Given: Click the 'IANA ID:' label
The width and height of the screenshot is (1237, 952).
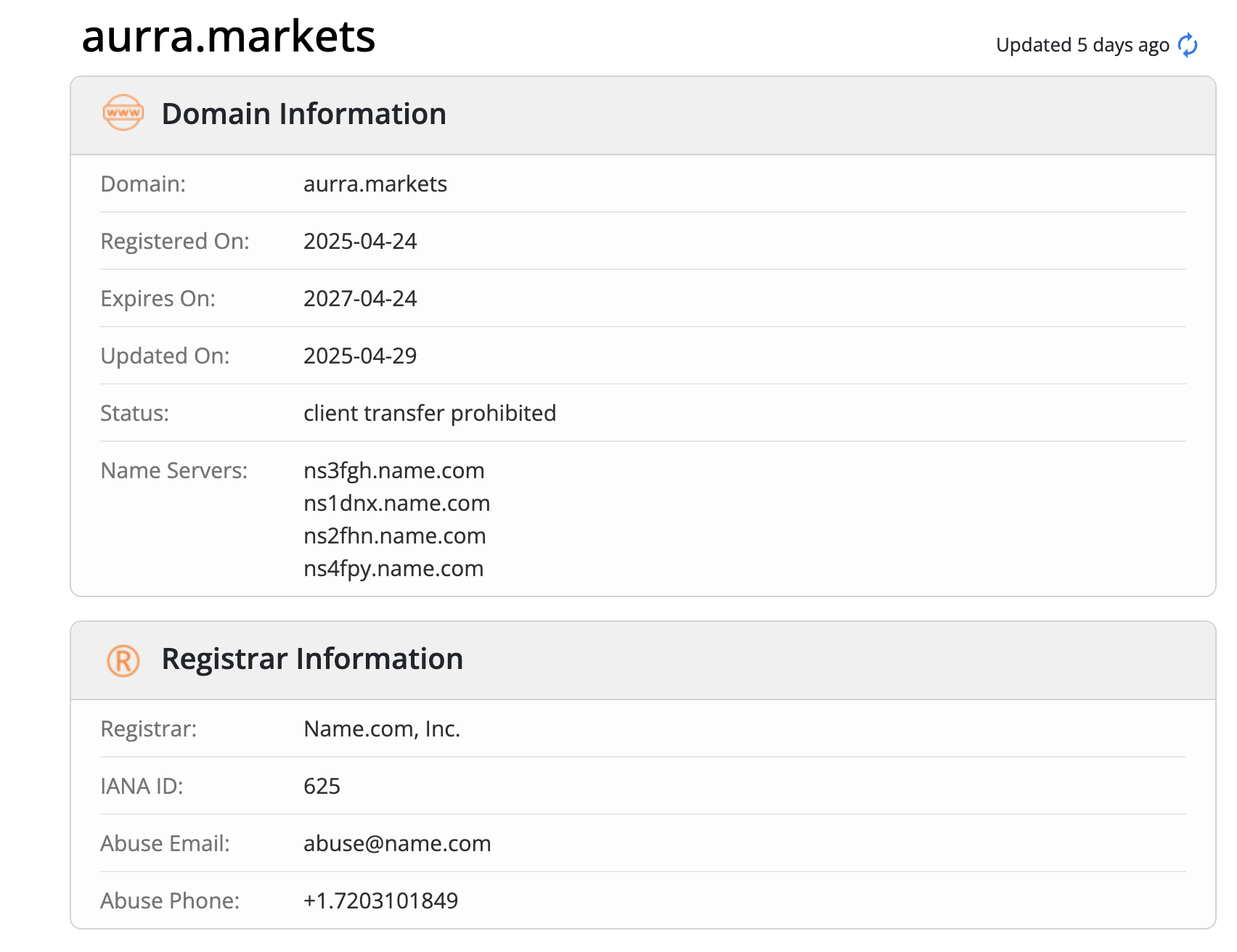Looking at the screenshot, I should point(142,787).
